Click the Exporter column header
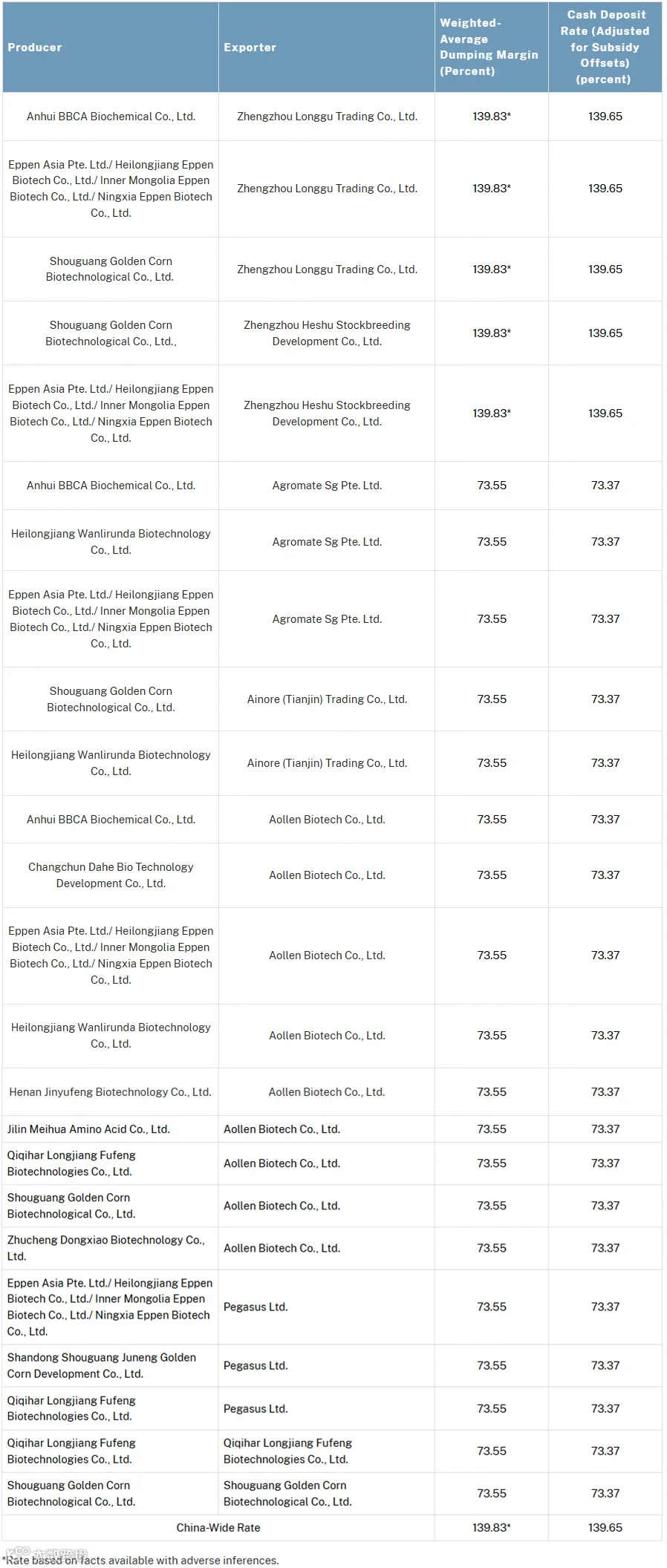Viewport: 667px width, 1568px height. [x=327, y=48]
